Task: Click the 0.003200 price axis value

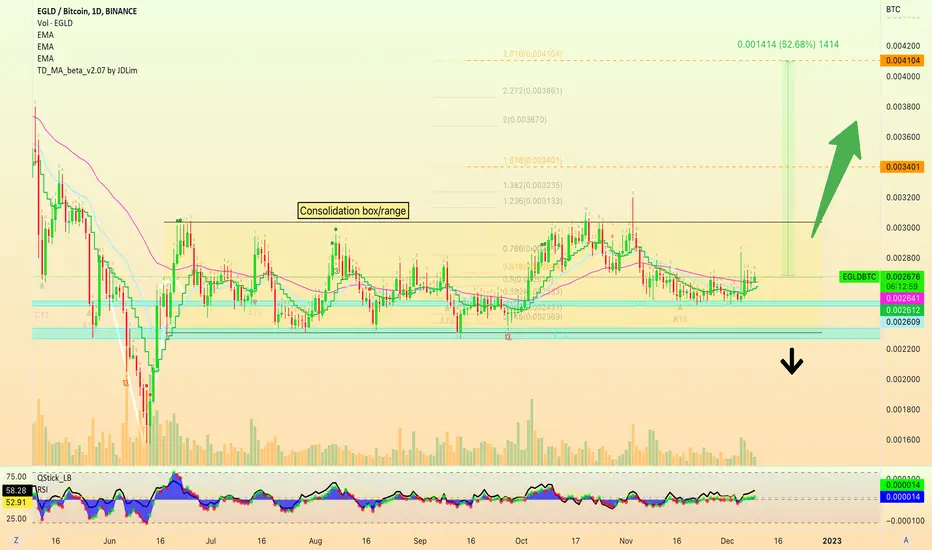Action: 903,197
